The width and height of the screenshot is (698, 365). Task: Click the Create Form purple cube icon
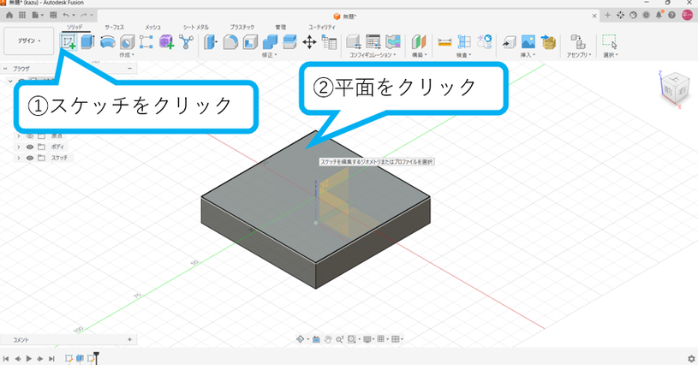click(166, 42)
